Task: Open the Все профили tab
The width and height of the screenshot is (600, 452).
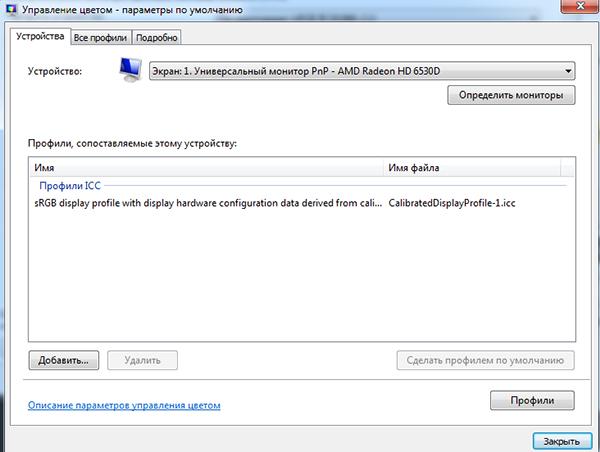Action: click(x=101, y=38)
